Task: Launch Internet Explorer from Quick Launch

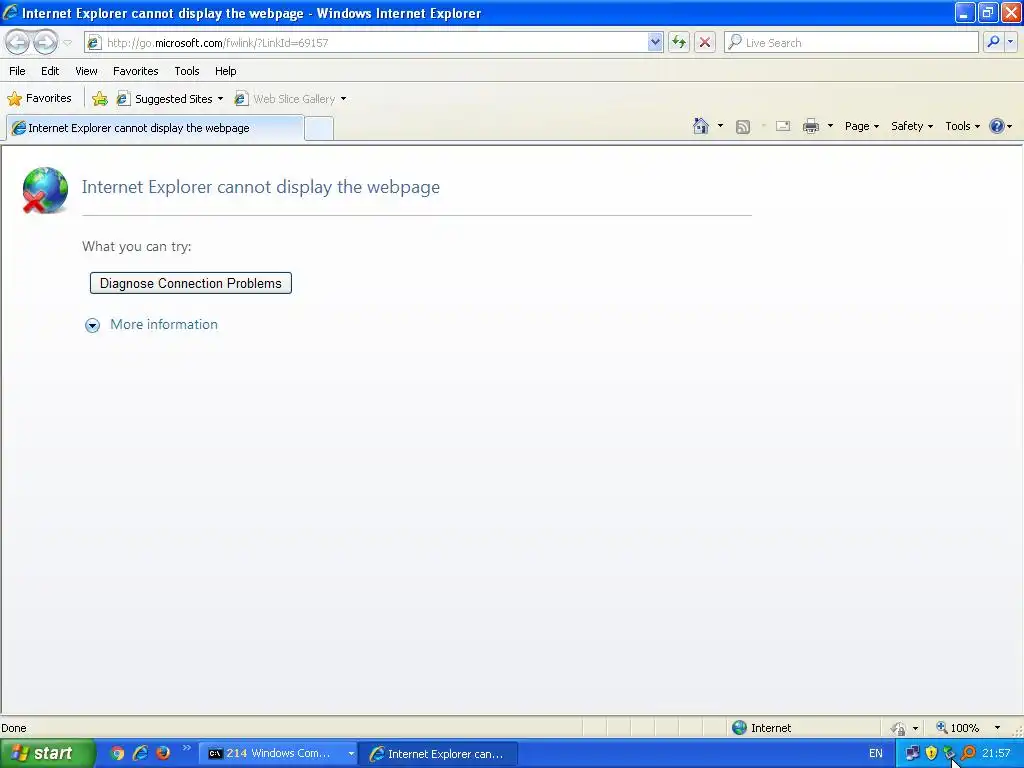Action: [140, 753]
